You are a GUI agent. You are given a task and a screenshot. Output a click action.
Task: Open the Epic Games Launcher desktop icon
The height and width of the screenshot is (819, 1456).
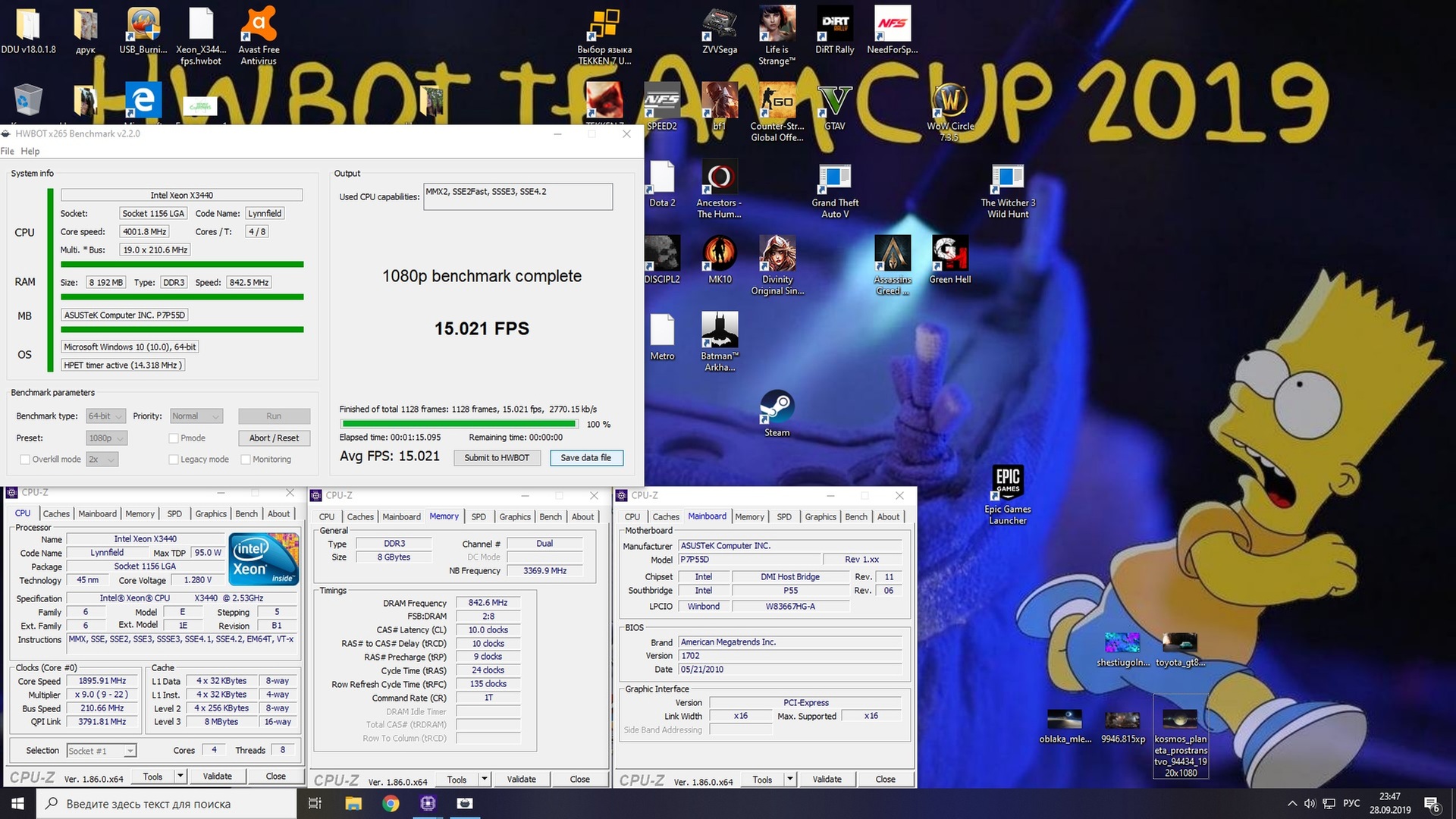click(x=1007, y=495)
